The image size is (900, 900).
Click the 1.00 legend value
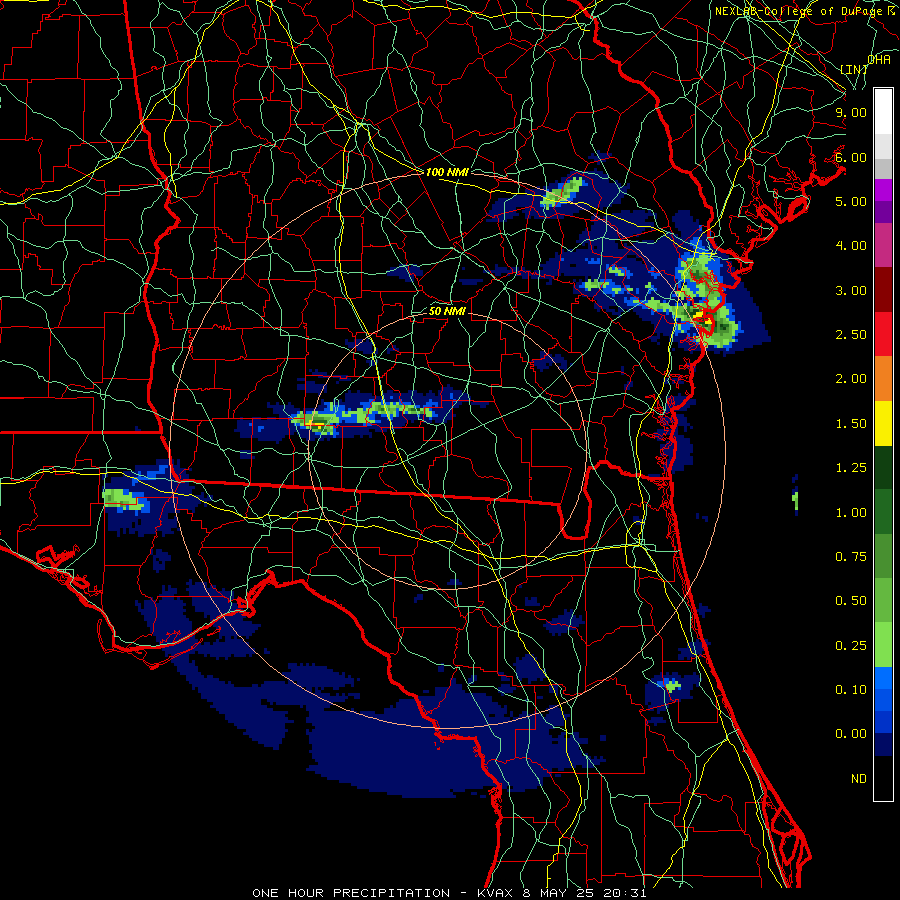coord(851,513)
